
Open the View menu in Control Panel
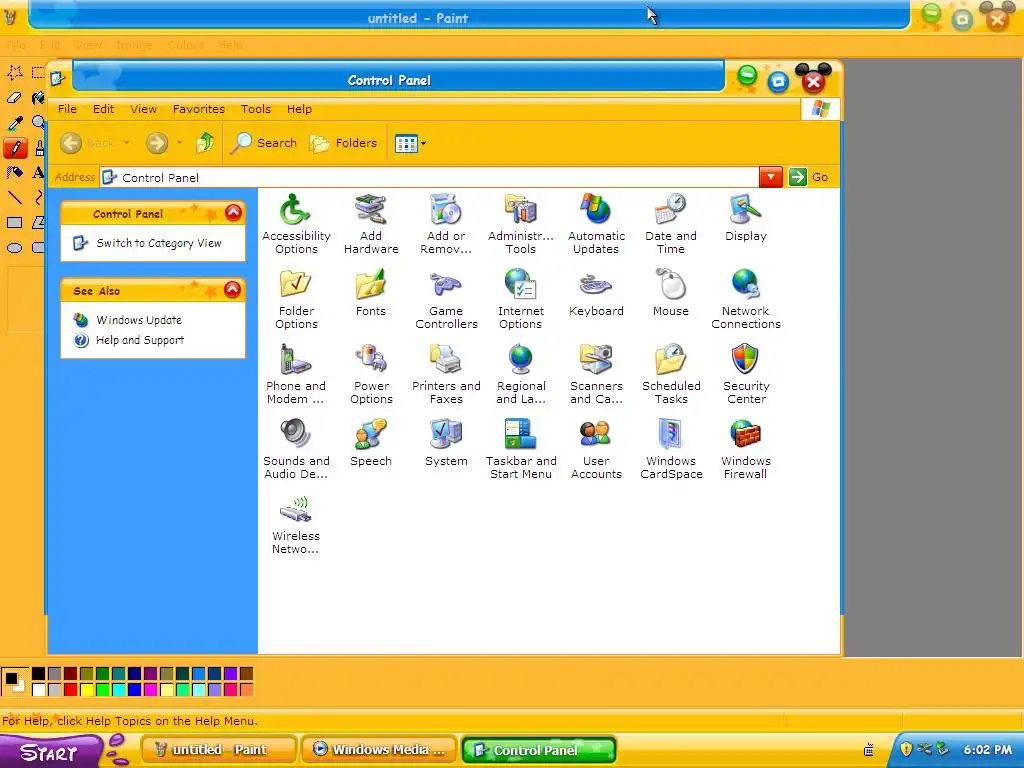point(143,109)
